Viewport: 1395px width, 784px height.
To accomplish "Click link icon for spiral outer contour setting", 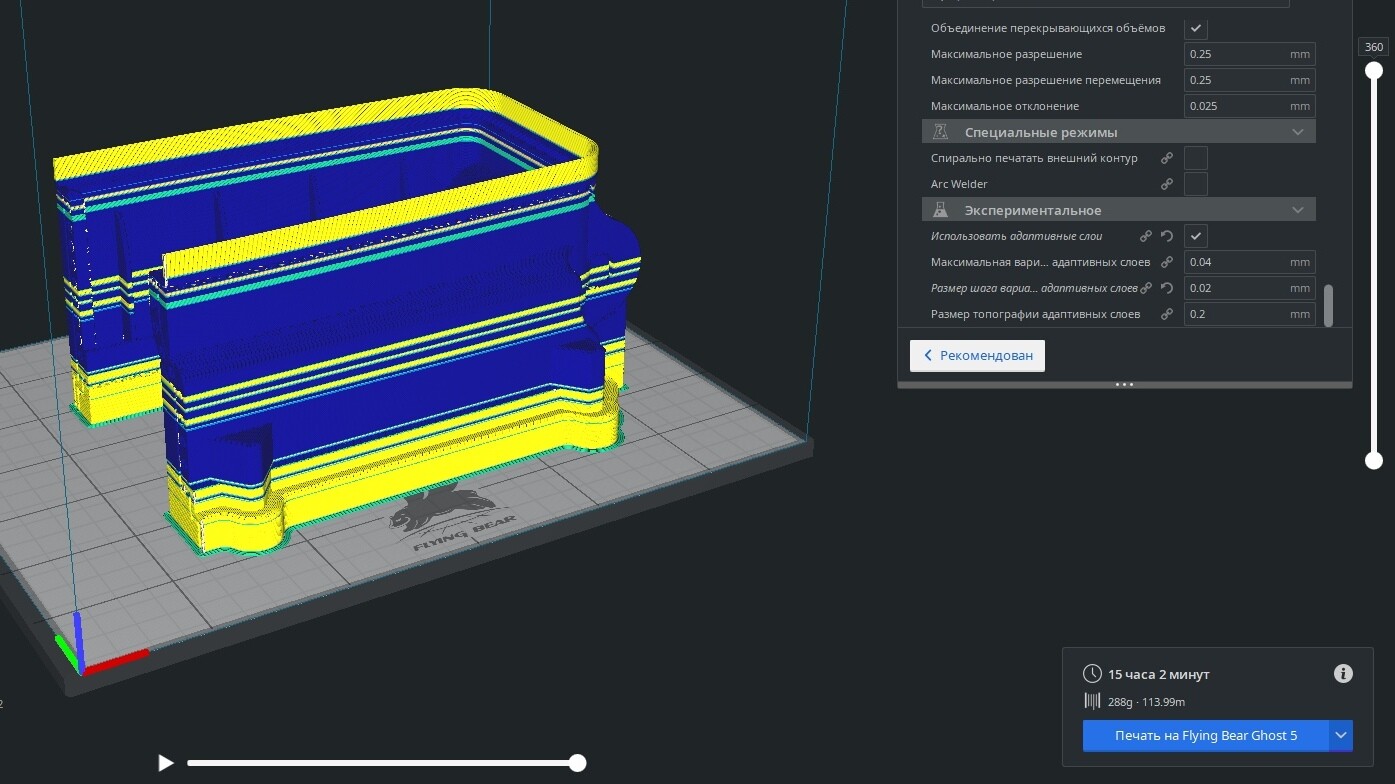I will coord(1166,158).
